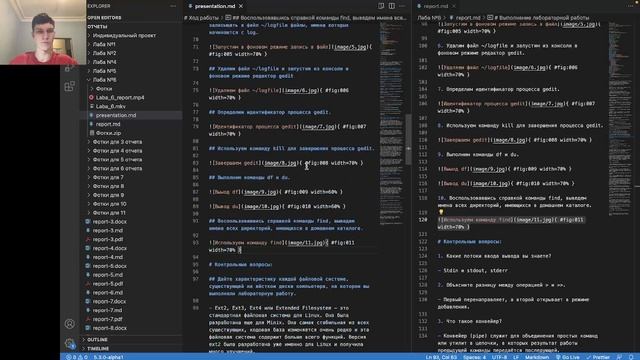This screenshot has height=360, width=640.
Task: Expand Фотки subfolder in Лаба №6
Action: pos(104,89)
